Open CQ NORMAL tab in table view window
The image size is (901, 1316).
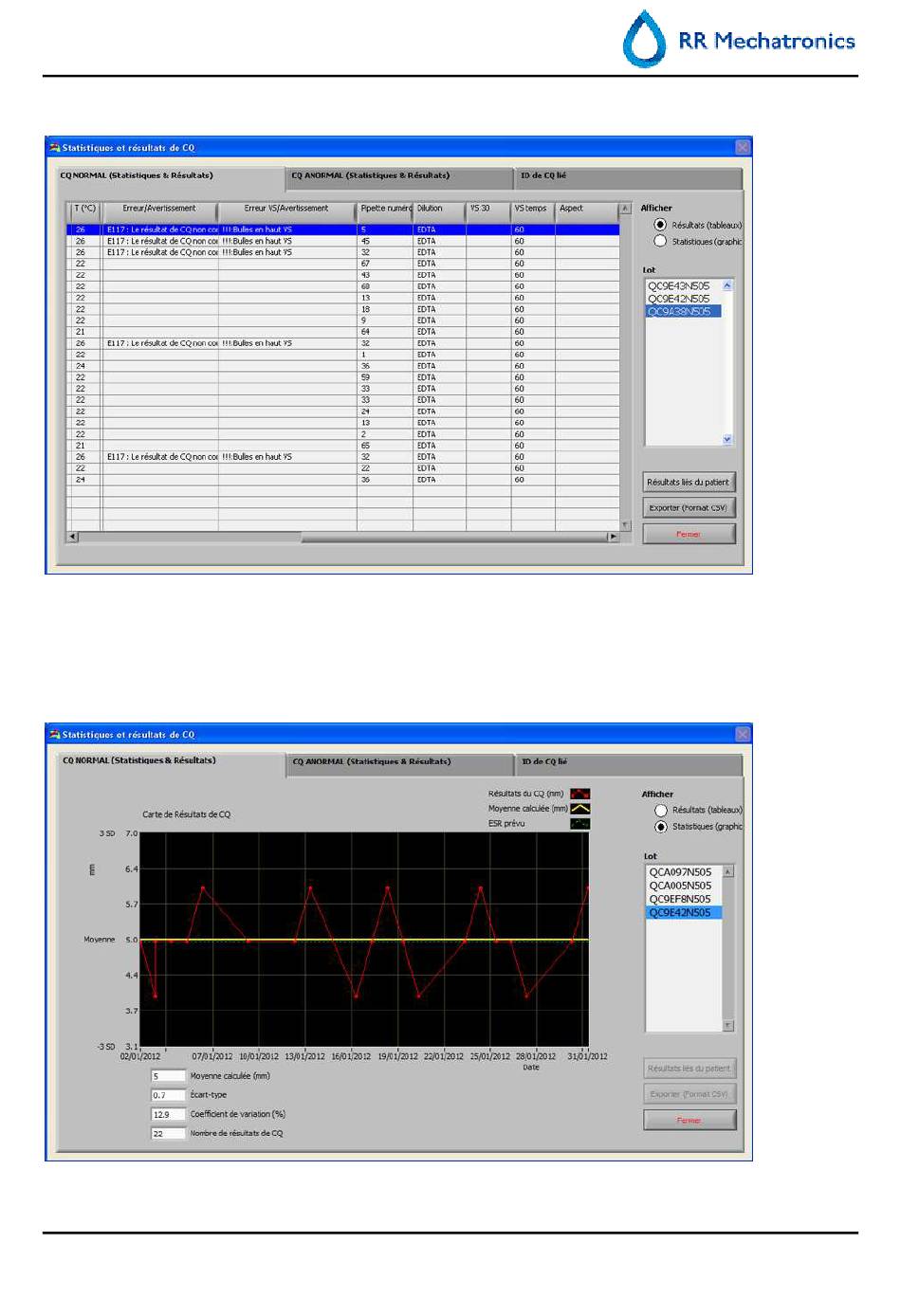(170, 176)
